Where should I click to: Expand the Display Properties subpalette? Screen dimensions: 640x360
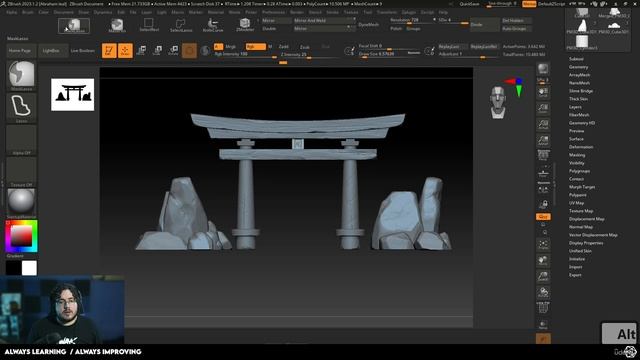[586, 243]
